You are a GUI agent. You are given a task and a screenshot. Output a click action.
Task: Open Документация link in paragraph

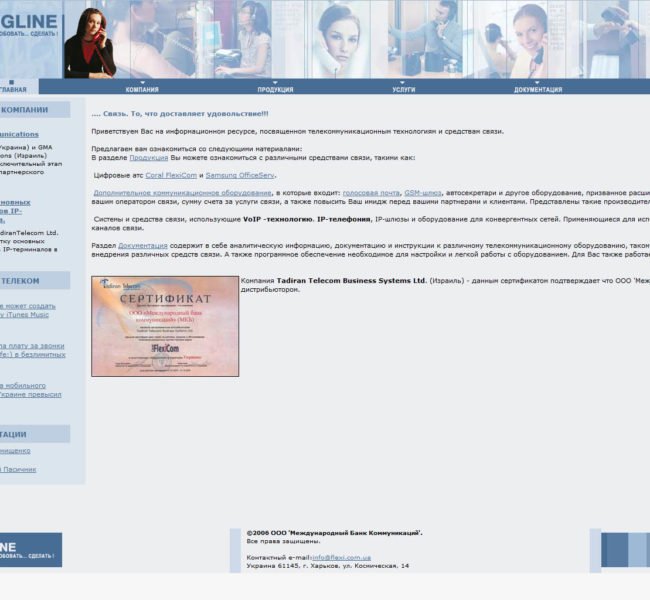point(143,246)
